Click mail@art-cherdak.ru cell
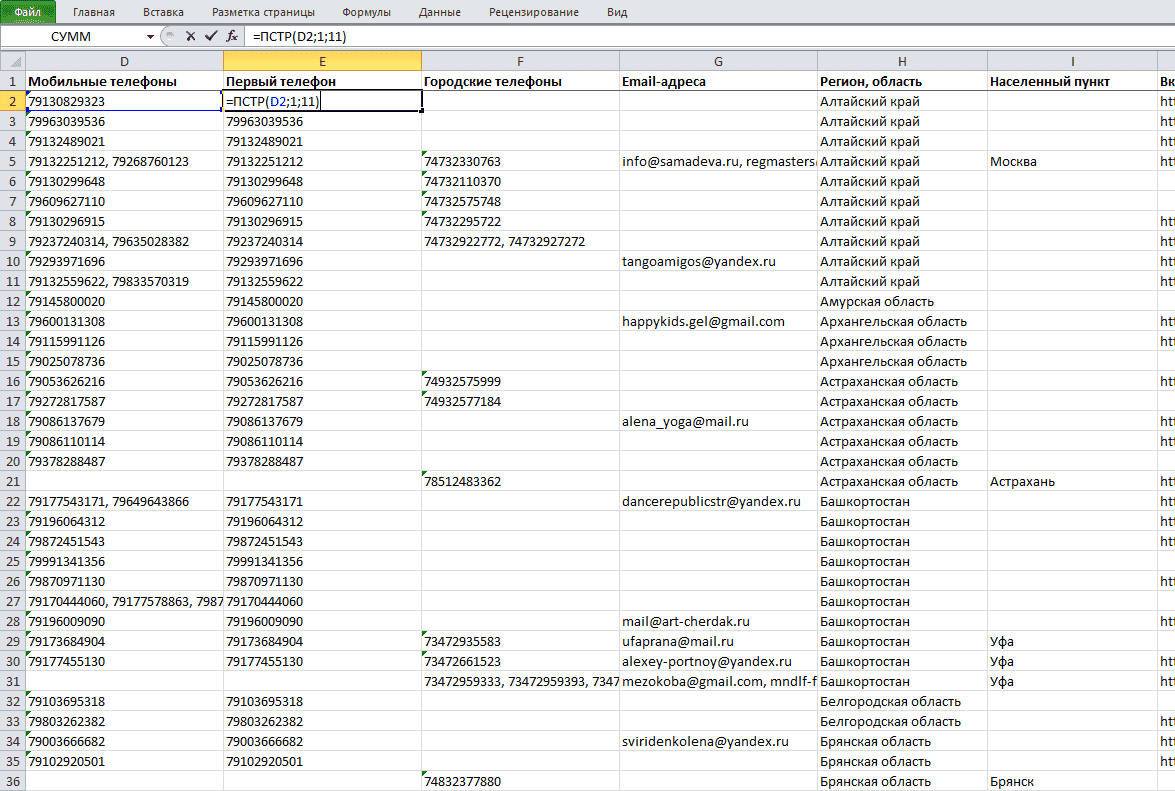1175x791 pixels. click(x=718, y=621)
